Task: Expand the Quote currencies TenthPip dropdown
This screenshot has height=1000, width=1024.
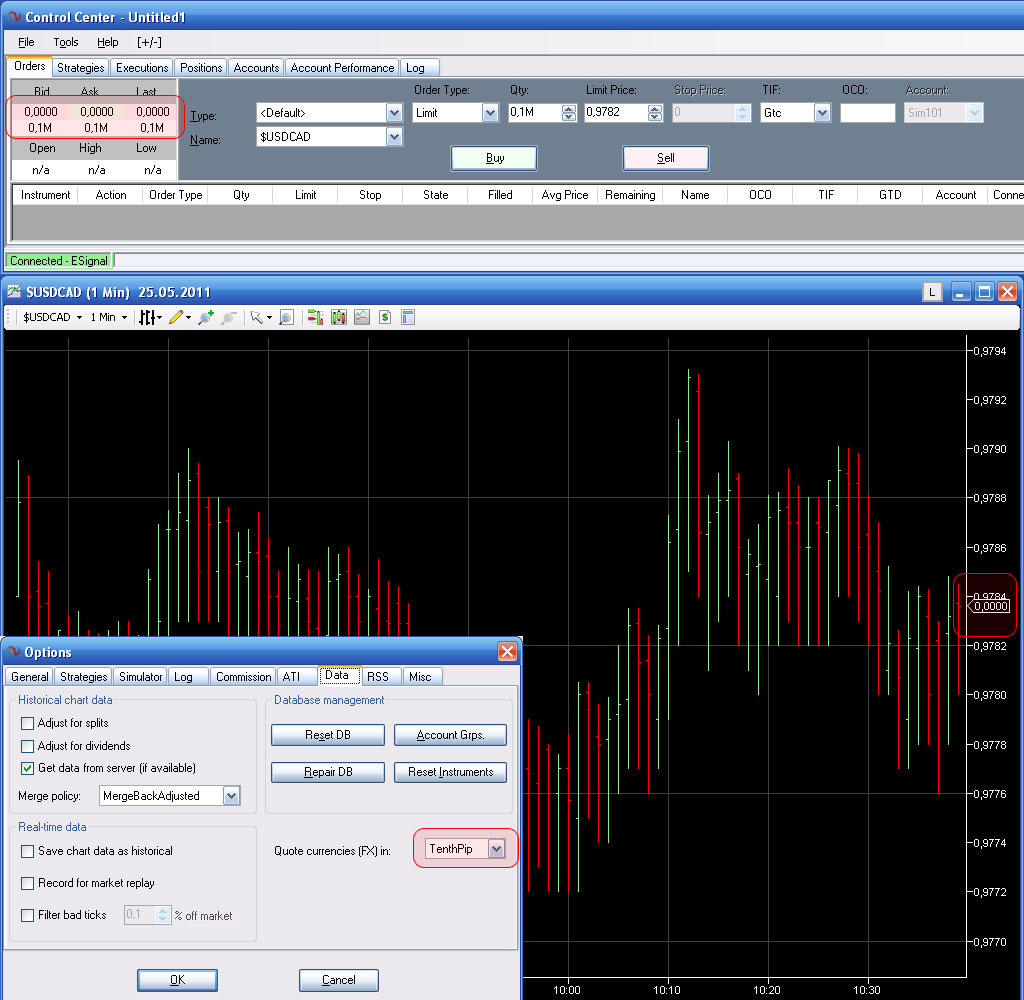Action: (496, 849)
